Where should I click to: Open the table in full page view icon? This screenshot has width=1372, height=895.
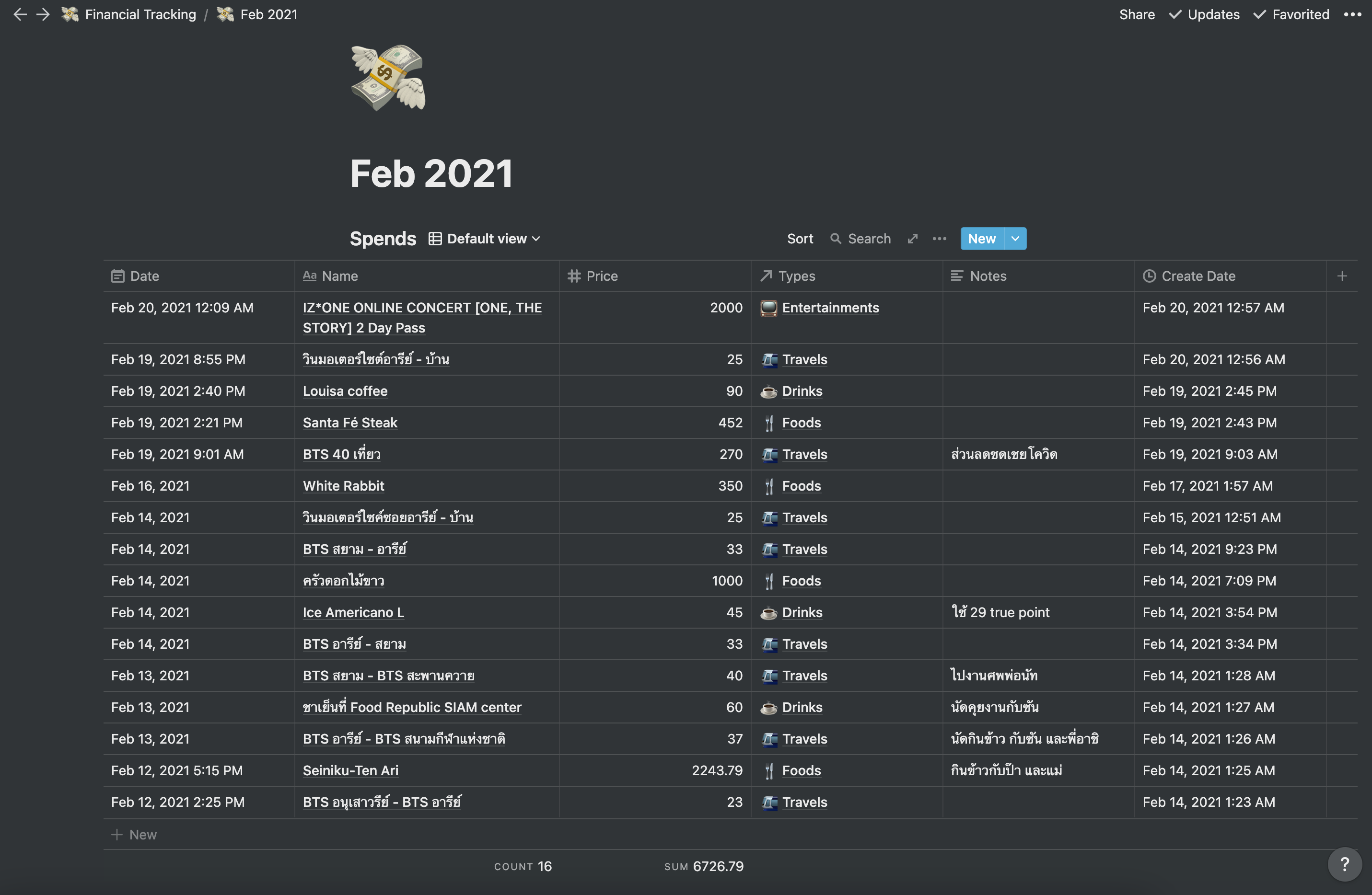point(913,238)
